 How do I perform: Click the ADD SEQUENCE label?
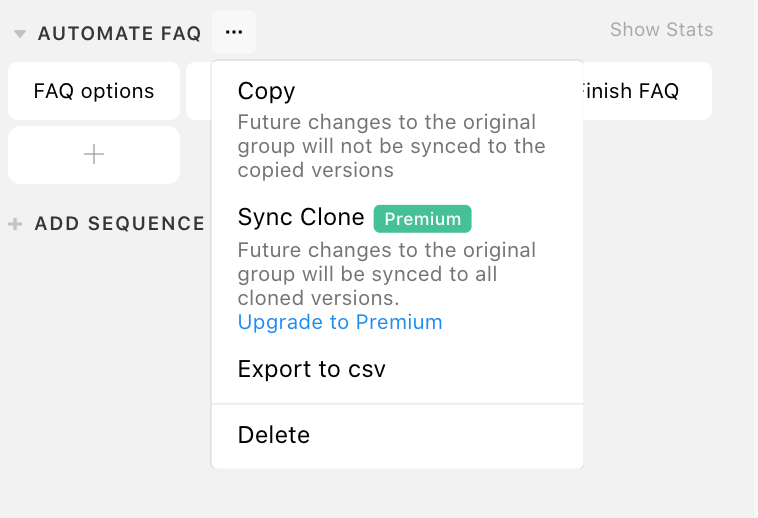120,224
